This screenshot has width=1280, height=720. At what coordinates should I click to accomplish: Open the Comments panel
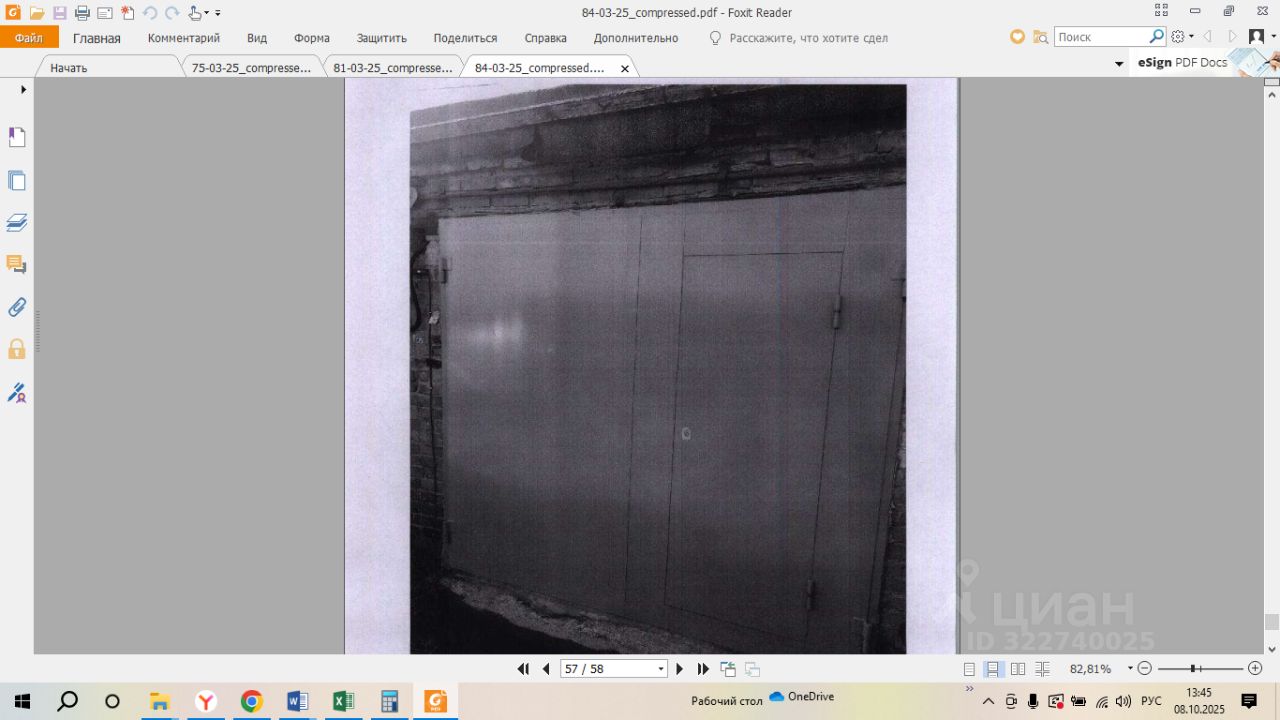[x=17, y=265]
